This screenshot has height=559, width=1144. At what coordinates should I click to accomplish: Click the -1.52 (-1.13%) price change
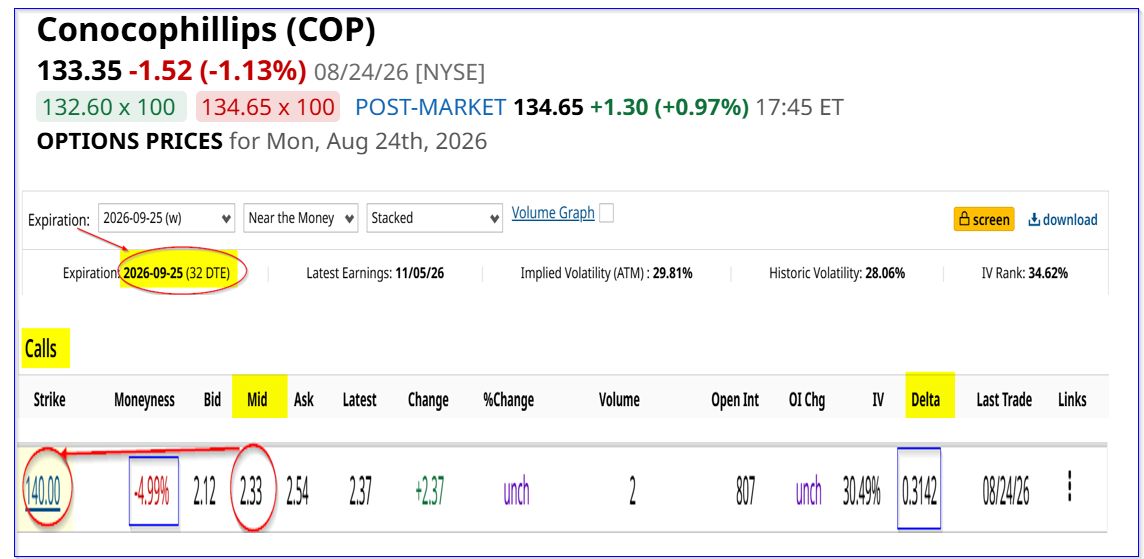pyautogui.click(x=217, y=72)
